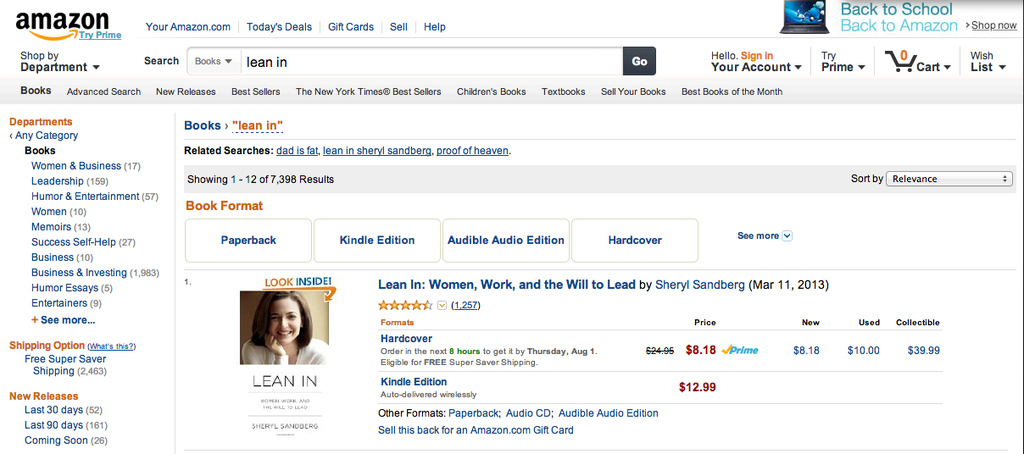Open the 1,257 reviews link
Screen dimensions: 1024x454
click(466, 305)
